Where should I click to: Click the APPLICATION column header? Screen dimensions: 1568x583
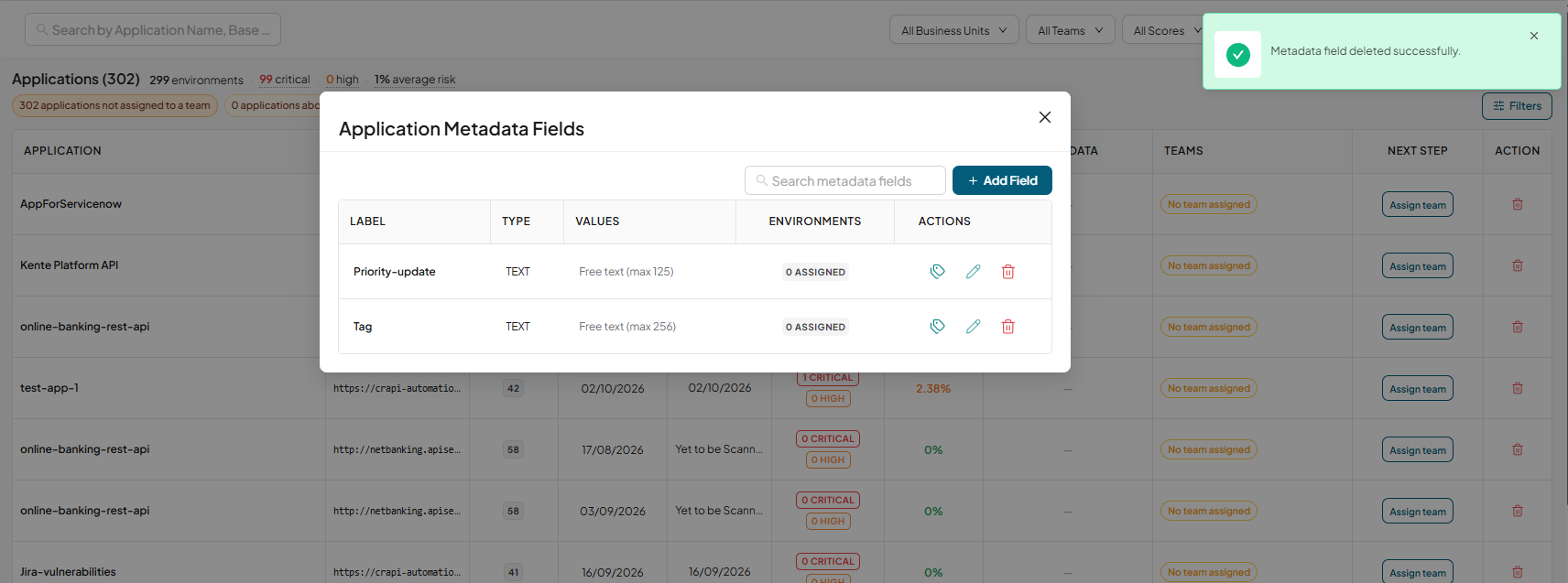(62, 151)
